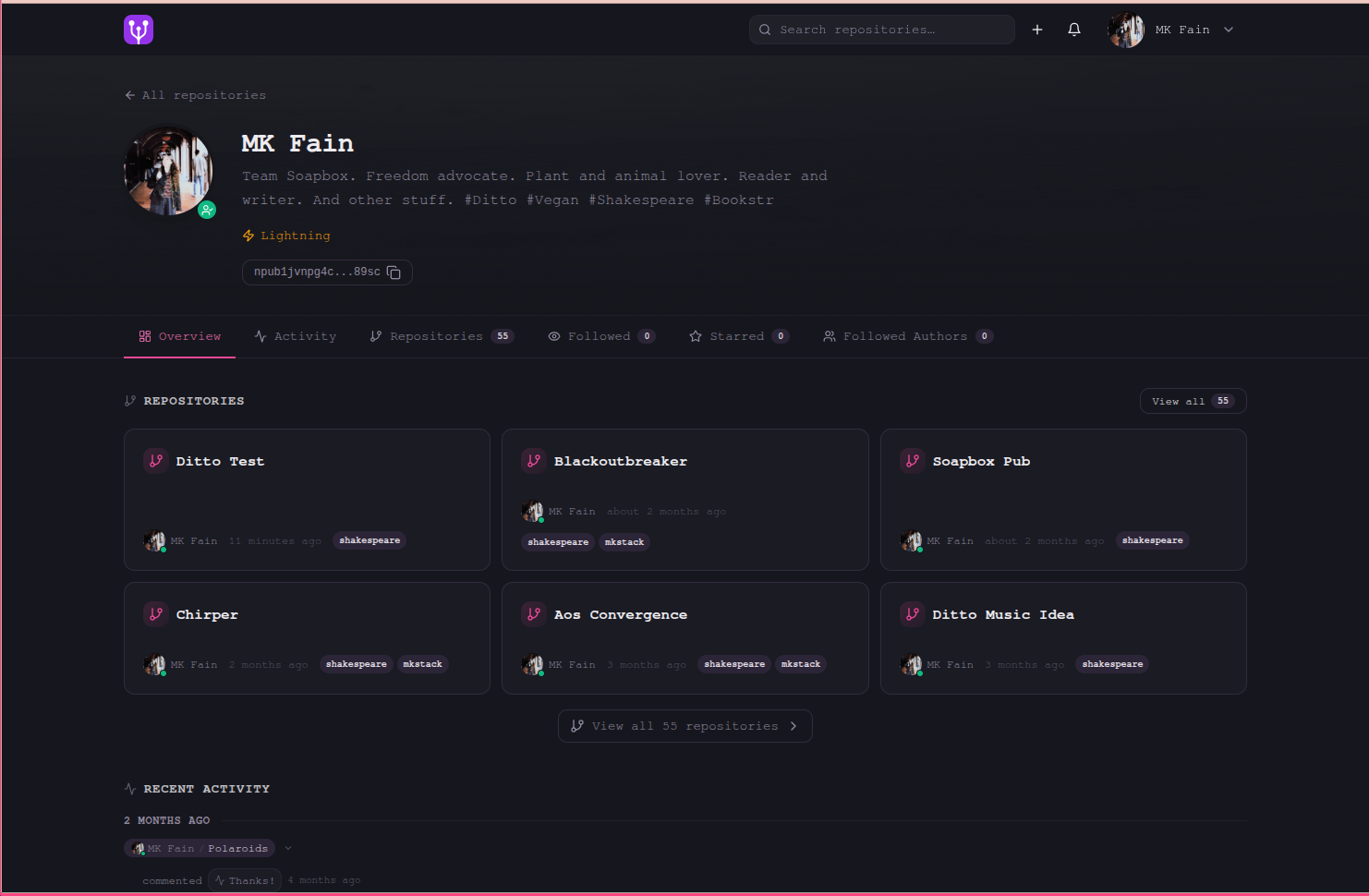The height and width of the screenshot is (896, 1369).
Task: Switch to the Overview tab
Action: pos(180,336)
